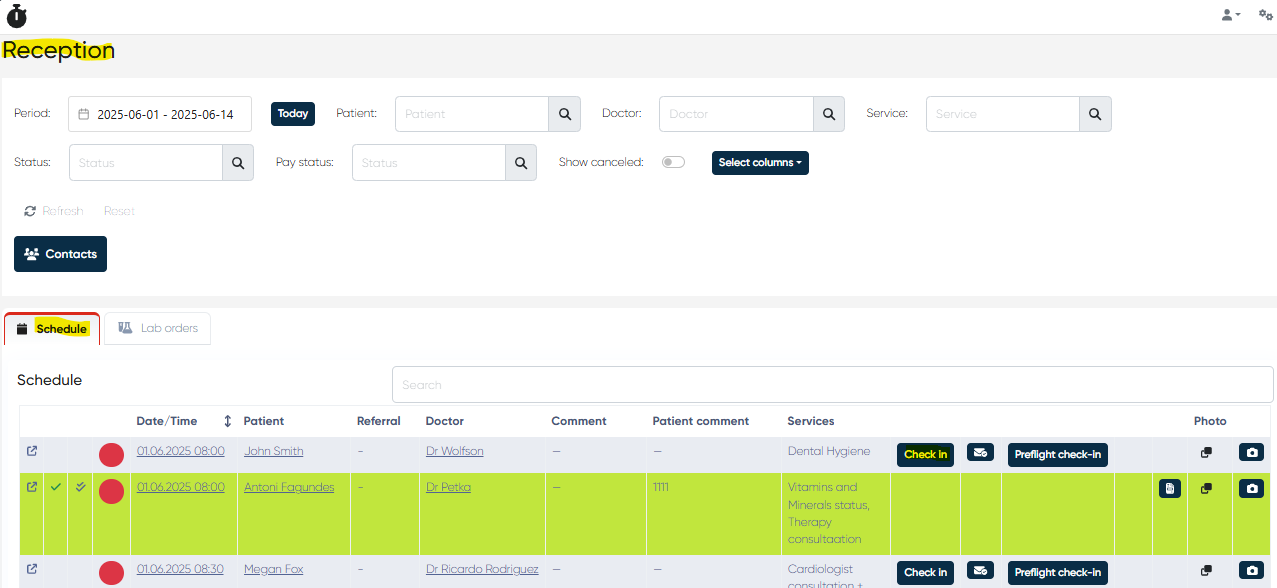Click the camera icon in John Smith's row
The width and height of the screenshot is (1277, 588).
pyautogui.click(x=1252, y=453)
